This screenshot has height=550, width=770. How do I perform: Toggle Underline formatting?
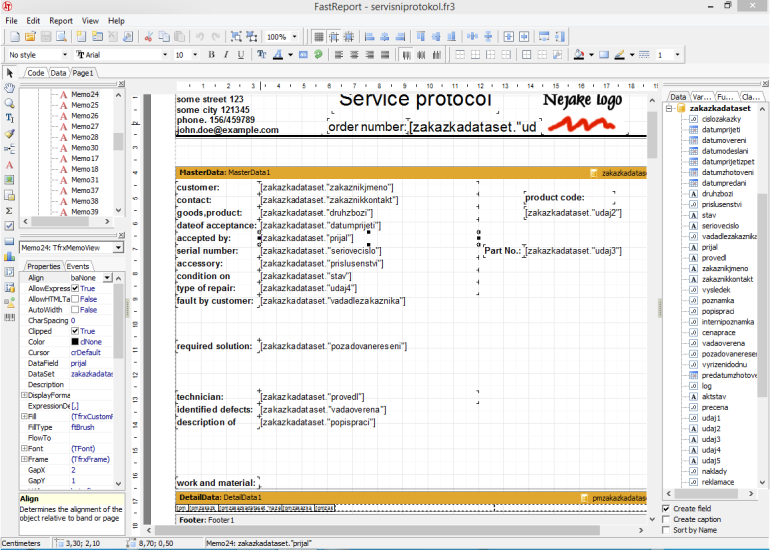(x=241, y=55)
